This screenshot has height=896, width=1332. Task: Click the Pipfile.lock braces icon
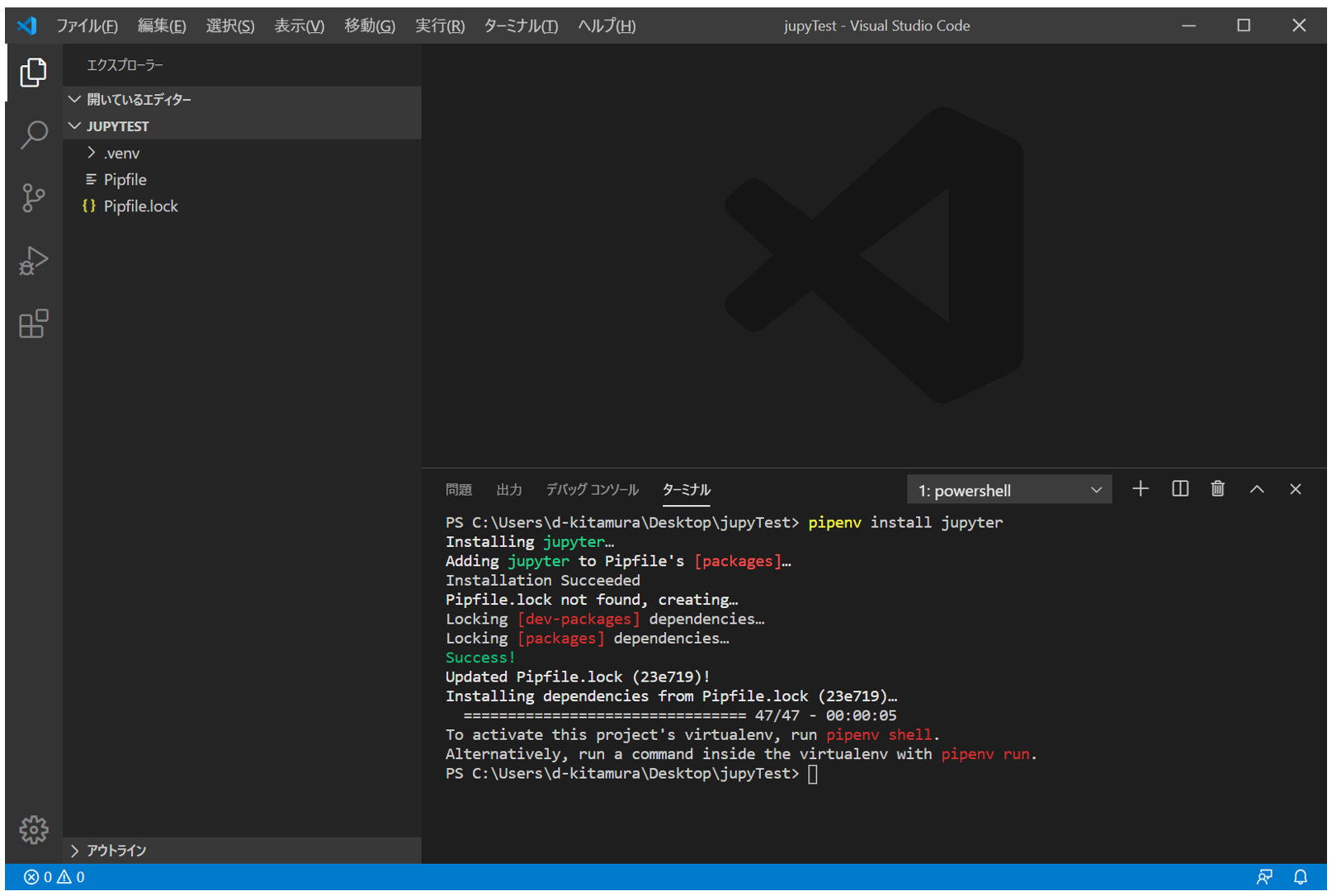point(89,205)
